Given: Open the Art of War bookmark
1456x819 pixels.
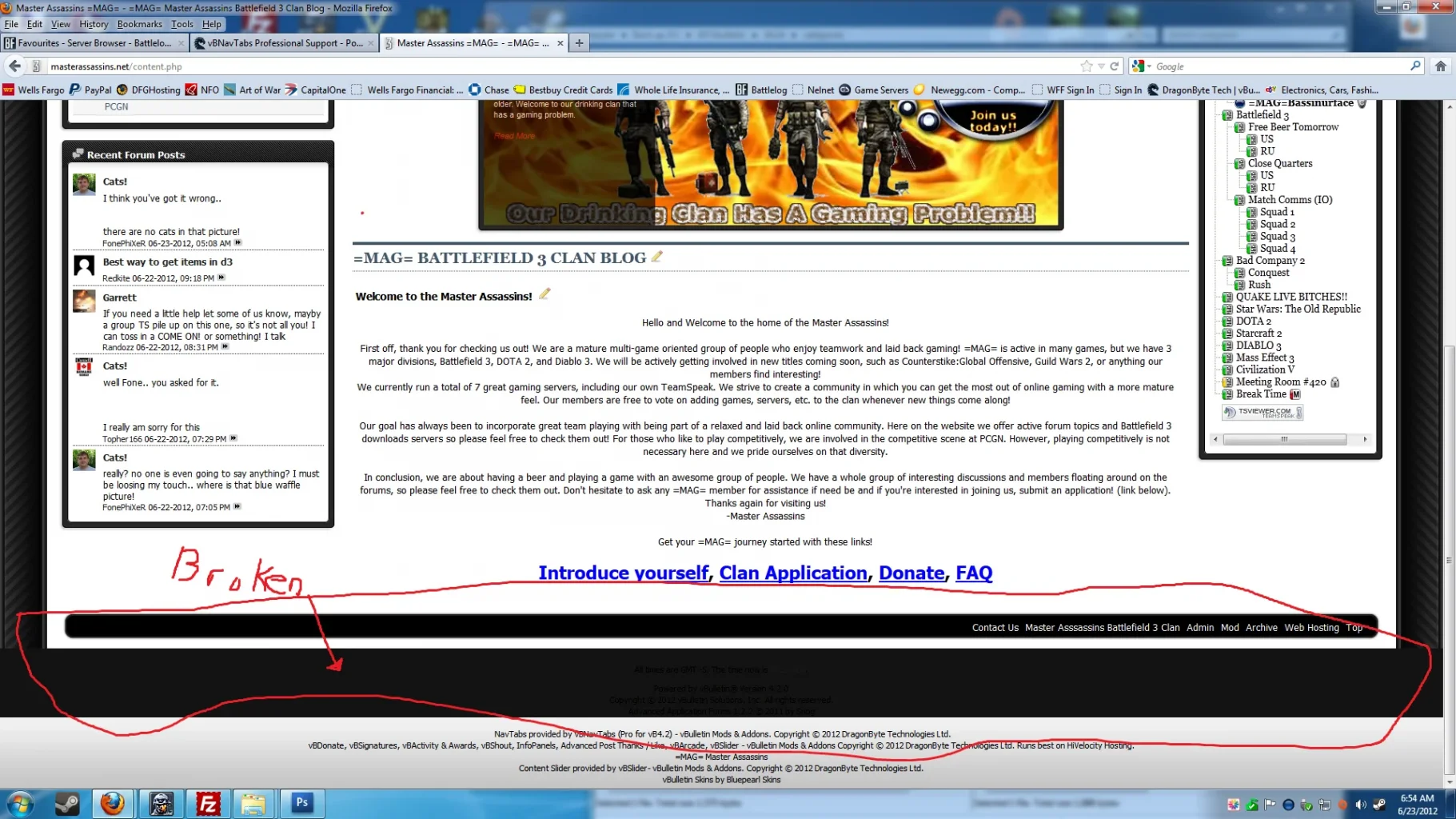Looking at the screenshot, I should [253, 90].
